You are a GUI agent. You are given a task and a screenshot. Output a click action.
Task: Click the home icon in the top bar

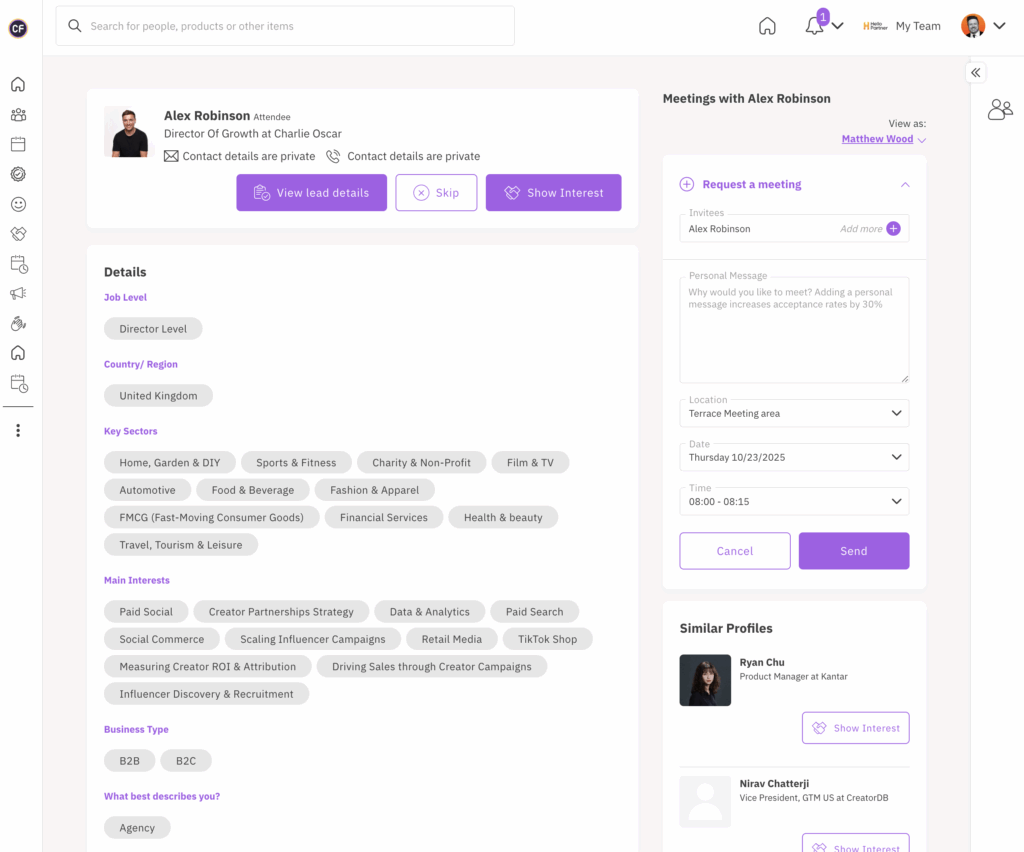coord(767,26)
